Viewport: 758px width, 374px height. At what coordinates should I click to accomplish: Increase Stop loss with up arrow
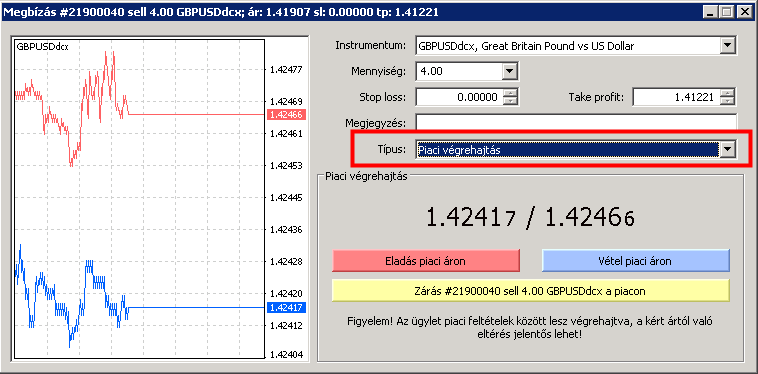coord(510,93)
